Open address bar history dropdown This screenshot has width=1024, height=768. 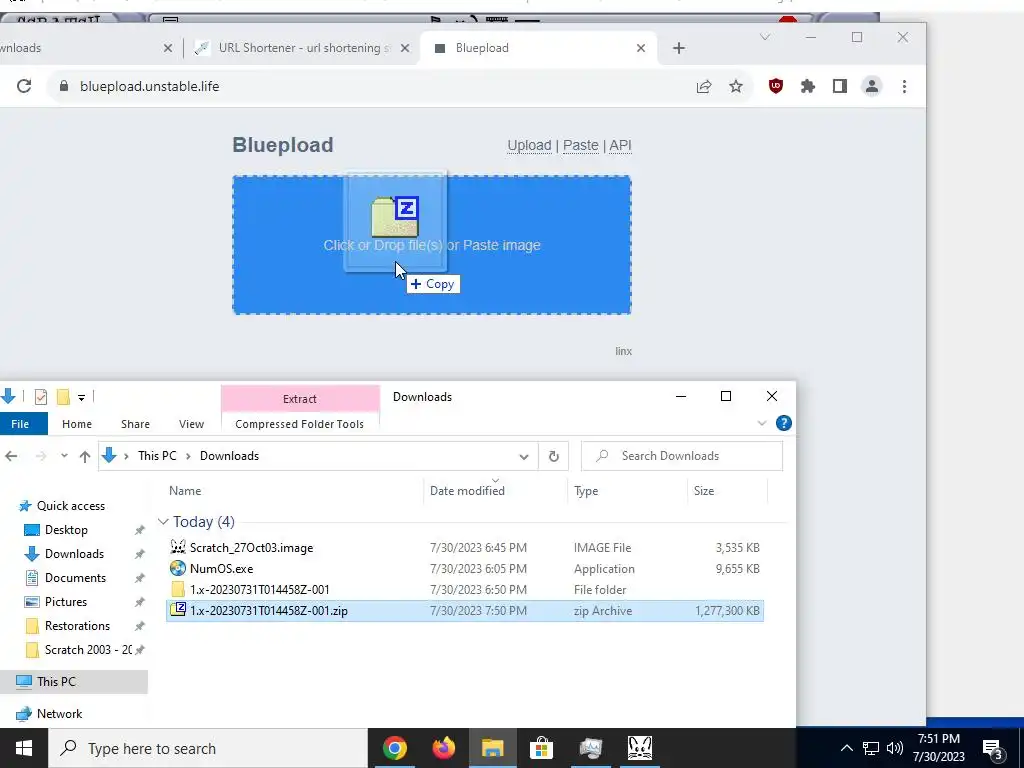pos(524,456)
